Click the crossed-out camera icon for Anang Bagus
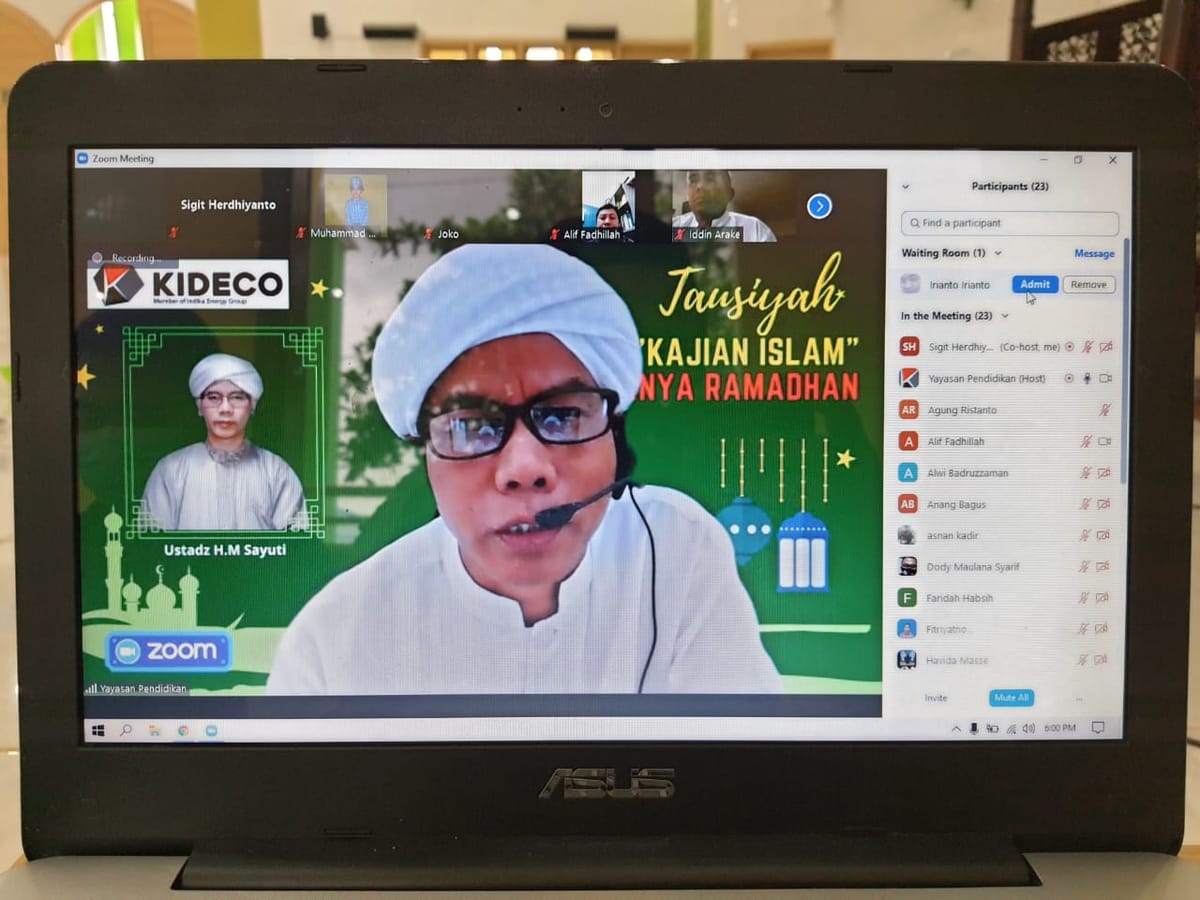 pos(1103,505)
